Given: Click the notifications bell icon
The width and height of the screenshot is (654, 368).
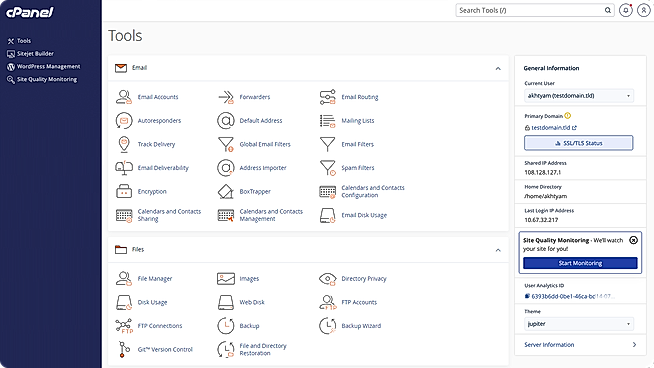Looking at the screenshot, I should pyautogui.click(x=625, y=10).
